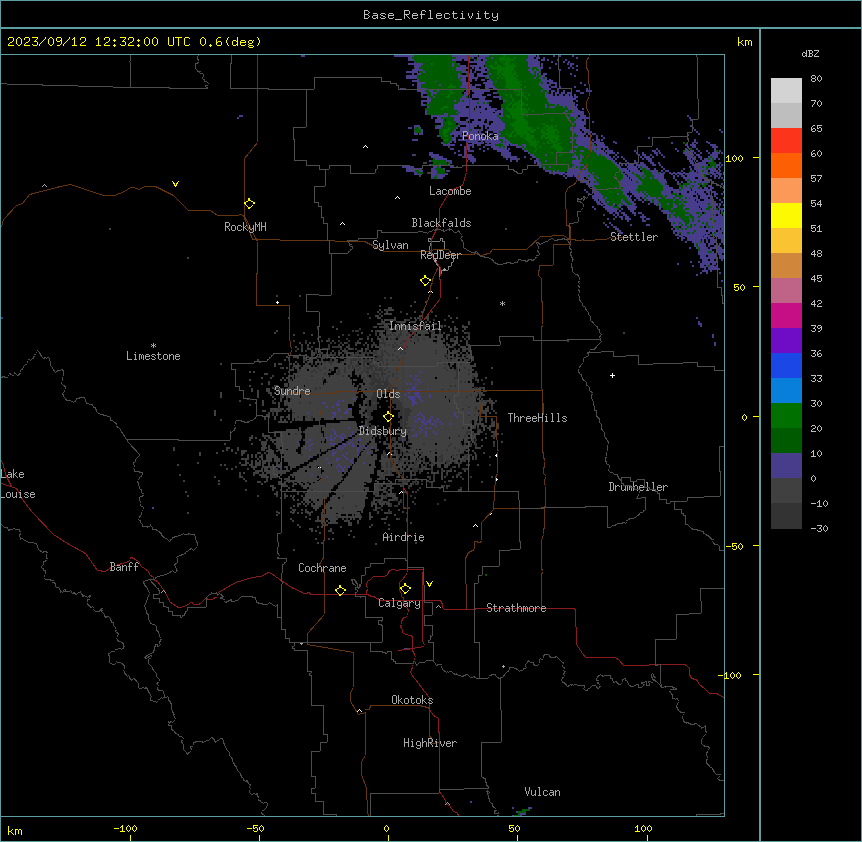Image resolution: width=862 pixels, height=842 pixels.
Task: Click the asterisk marker above Limestone
Action: pyautogui.click(x=153, y=345)
